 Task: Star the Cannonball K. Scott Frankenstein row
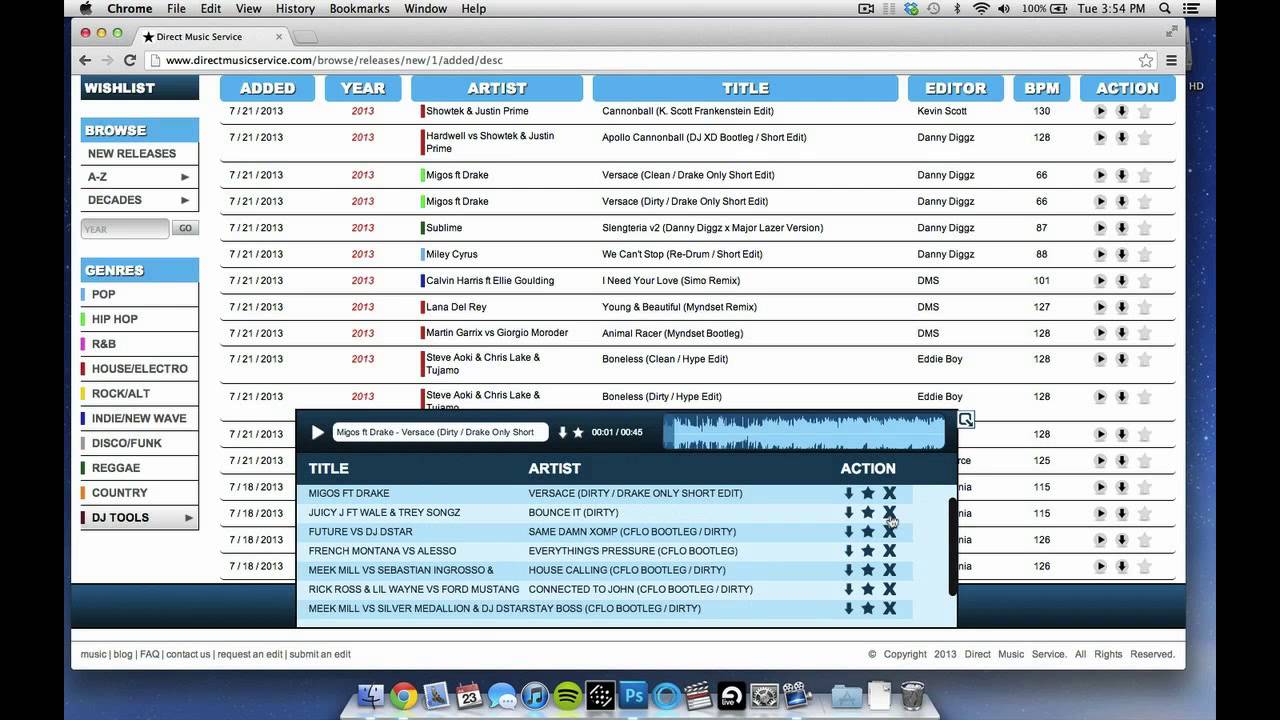1144,111
